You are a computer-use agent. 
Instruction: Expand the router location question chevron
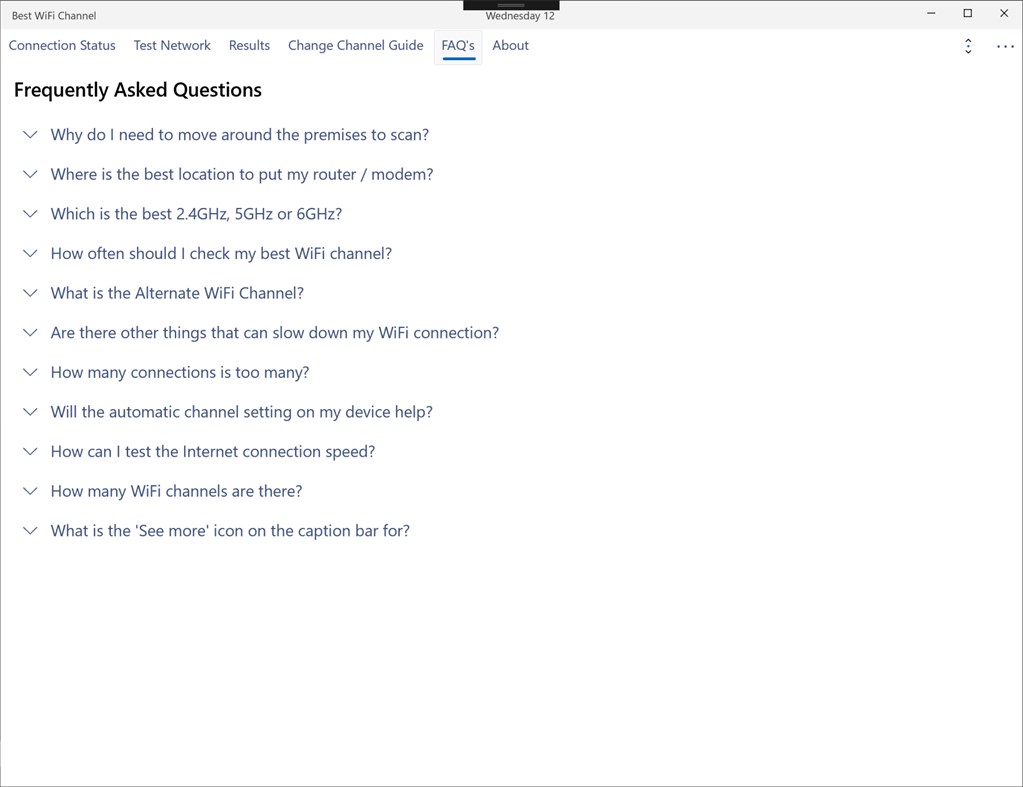tap(30, 174)
